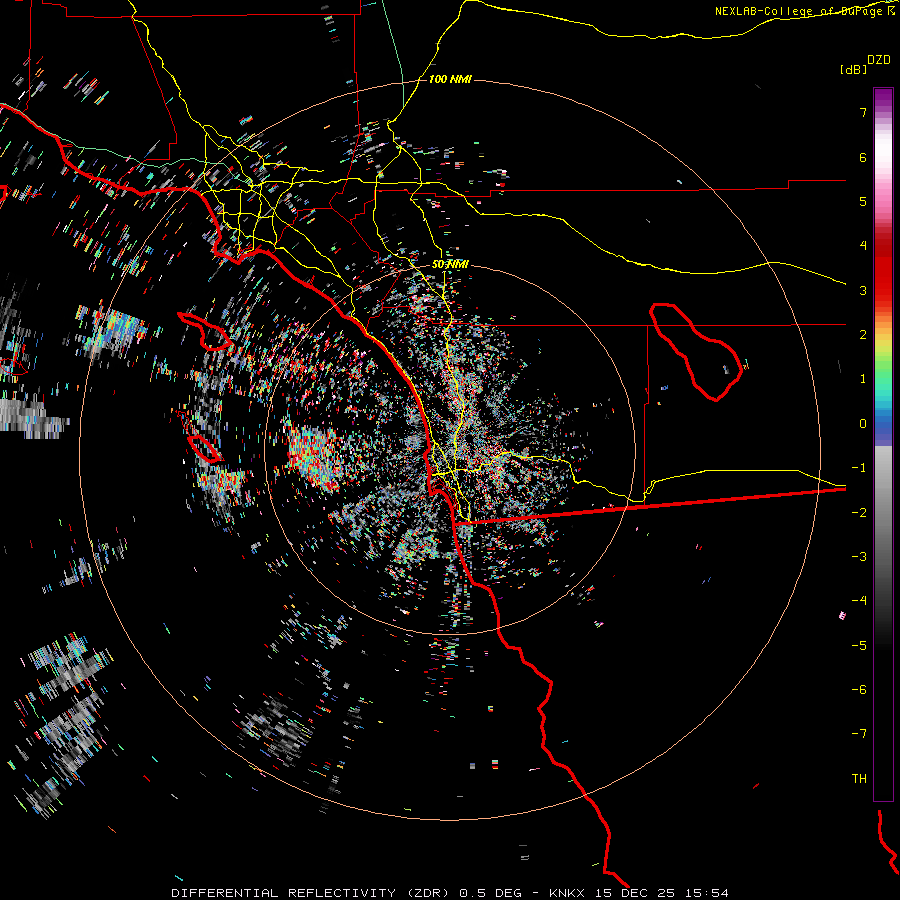
Task: Click the -4 label on the legend
Action: pos(859,600)
